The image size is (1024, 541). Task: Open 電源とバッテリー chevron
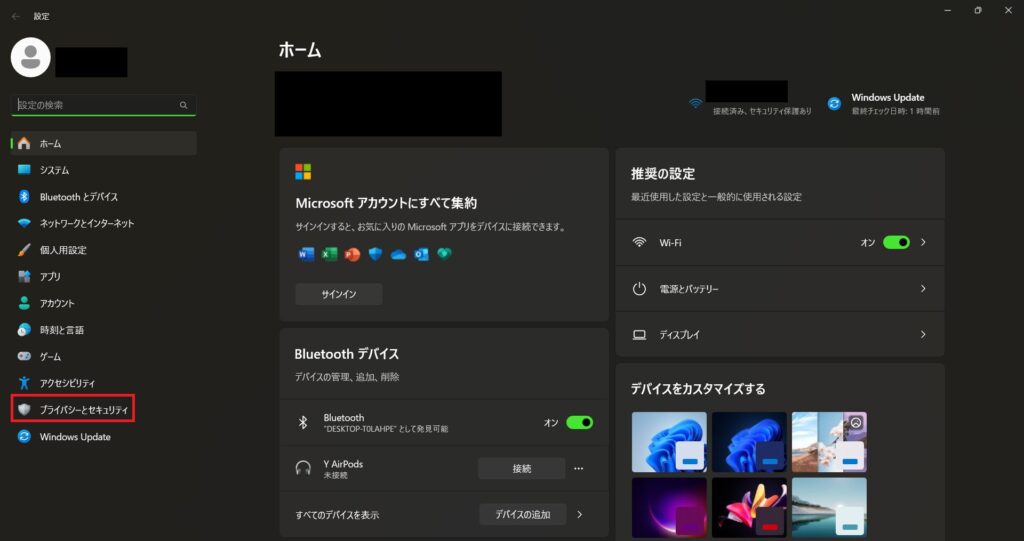[923, 288]
